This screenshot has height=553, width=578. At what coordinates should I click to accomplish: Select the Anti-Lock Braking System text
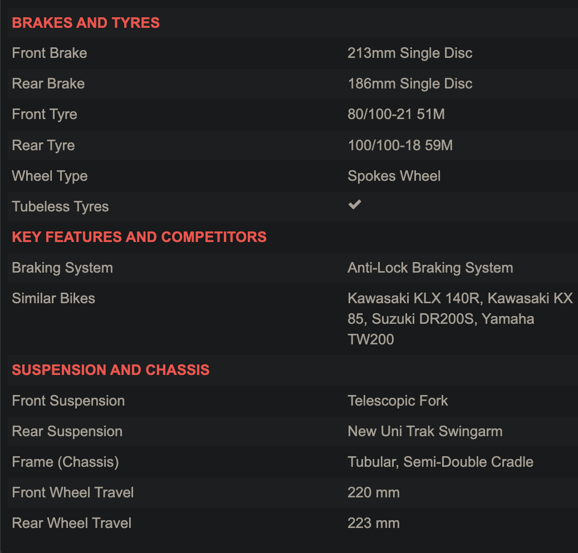pos(430,268)
